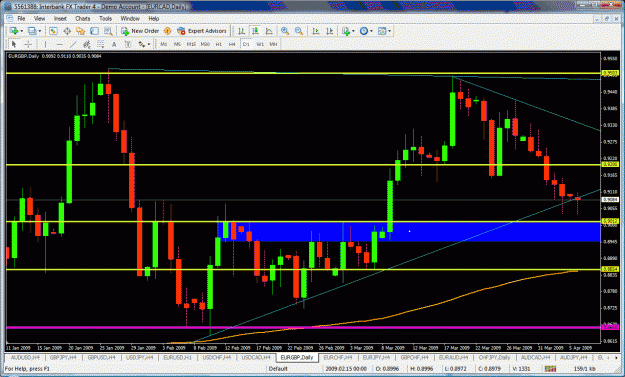Open the Indicators list icon
This screenshot has height=377, width=625.
[346, 31]
